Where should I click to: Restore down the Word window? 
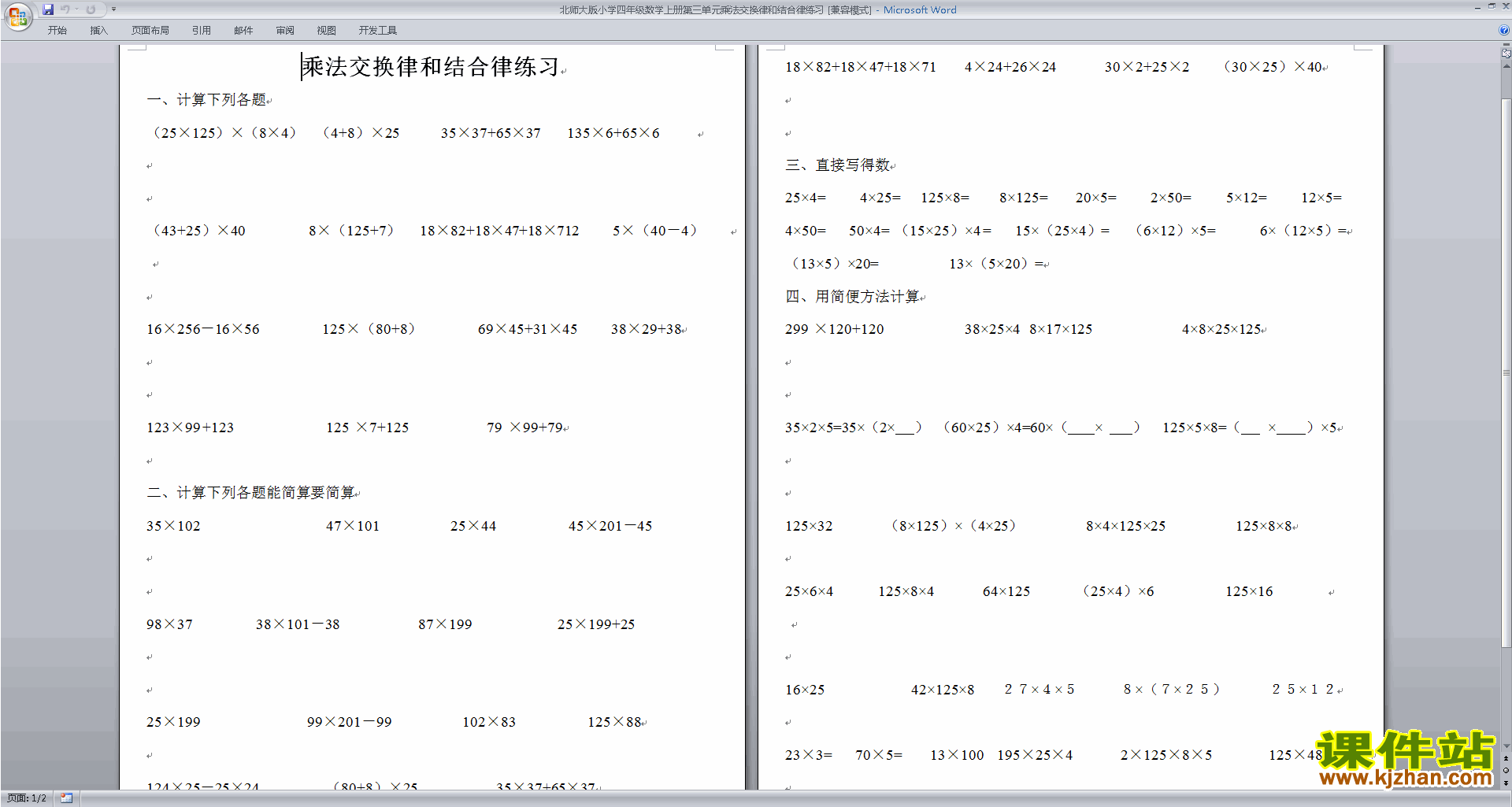[1492, 6]
